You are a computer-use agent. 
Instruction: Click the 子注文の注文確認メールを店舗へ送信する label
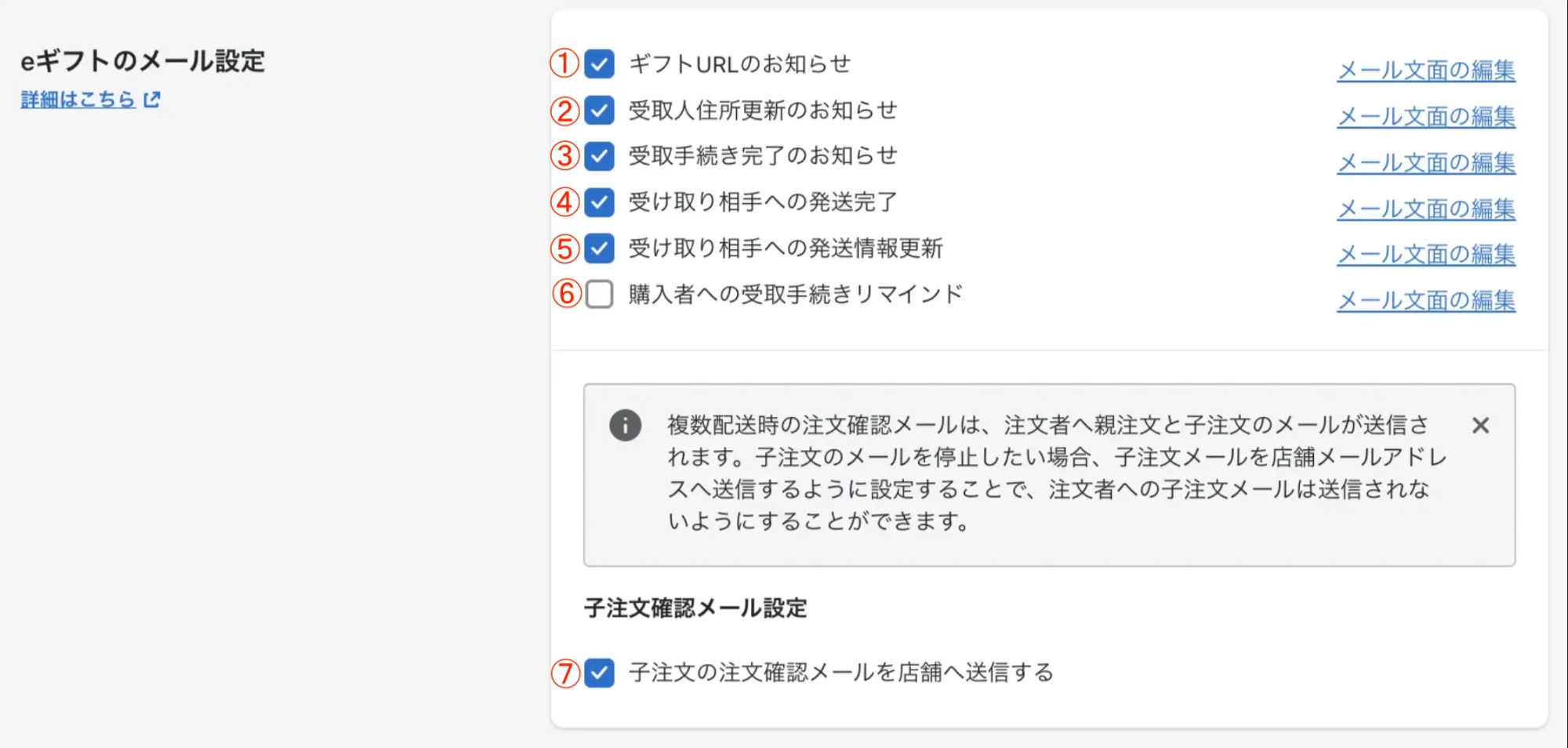(x=840, y=673)
